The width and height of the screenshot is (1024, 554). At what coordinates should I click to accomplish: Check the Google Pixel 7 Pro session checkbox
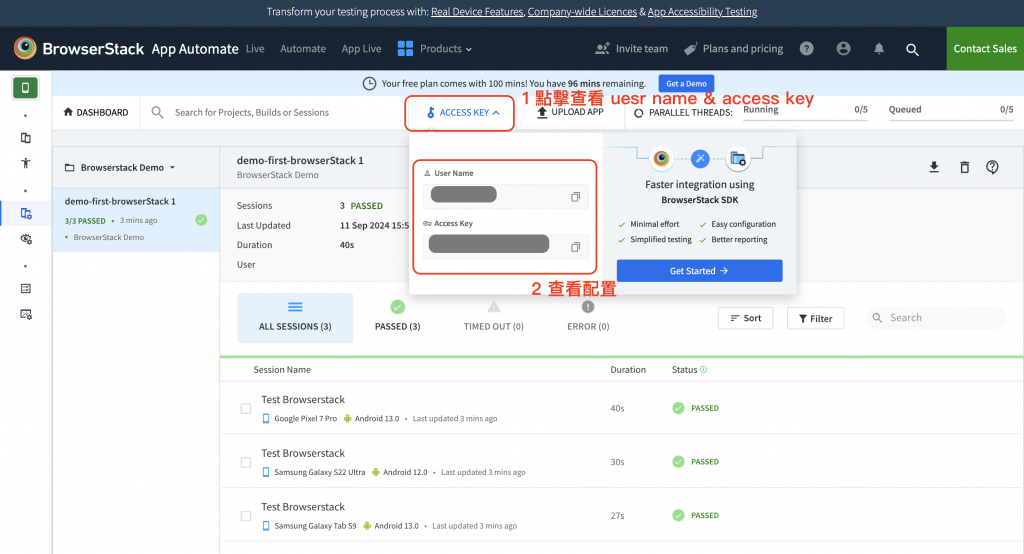pyautogui.click(x=246, y=408)
